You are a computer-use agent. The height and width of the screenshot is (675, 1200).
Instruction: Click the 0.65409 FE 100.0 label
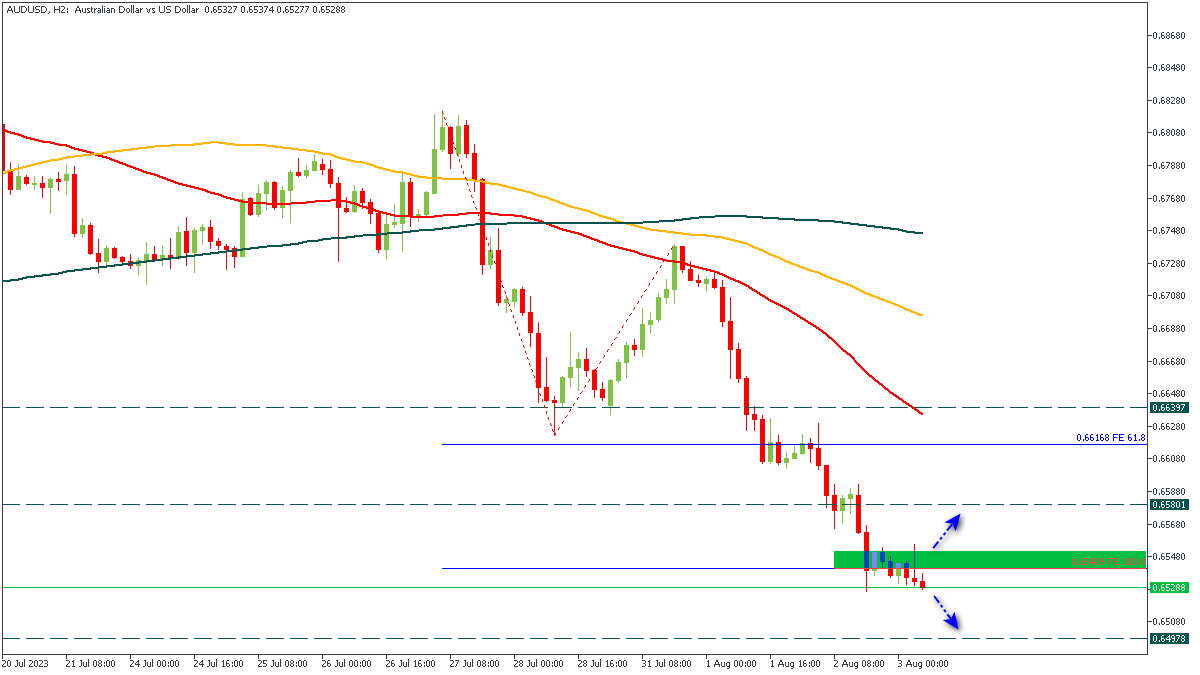[1108, 562]
